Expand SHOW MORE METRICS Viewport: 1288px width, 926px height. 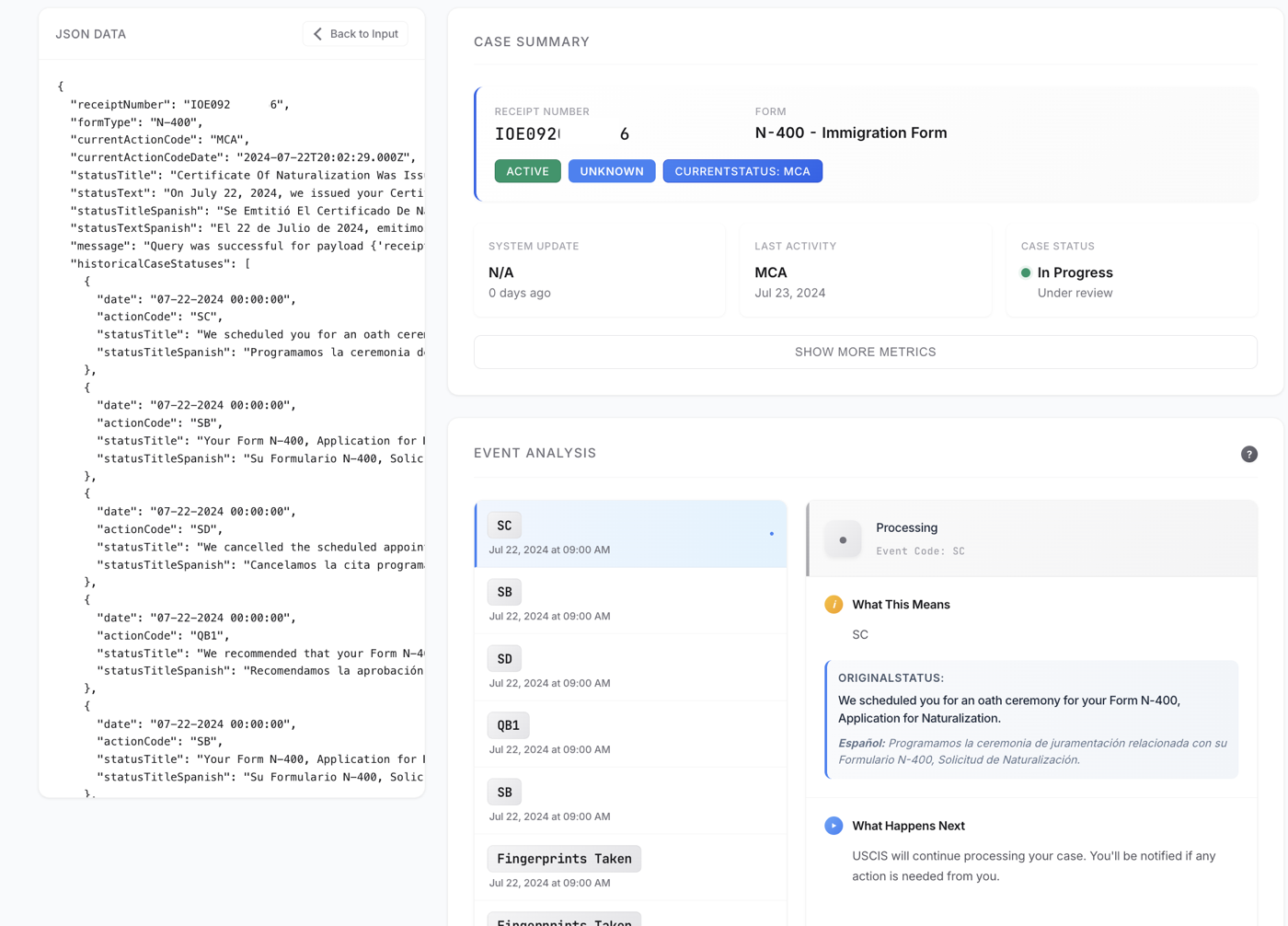point(865,352)
